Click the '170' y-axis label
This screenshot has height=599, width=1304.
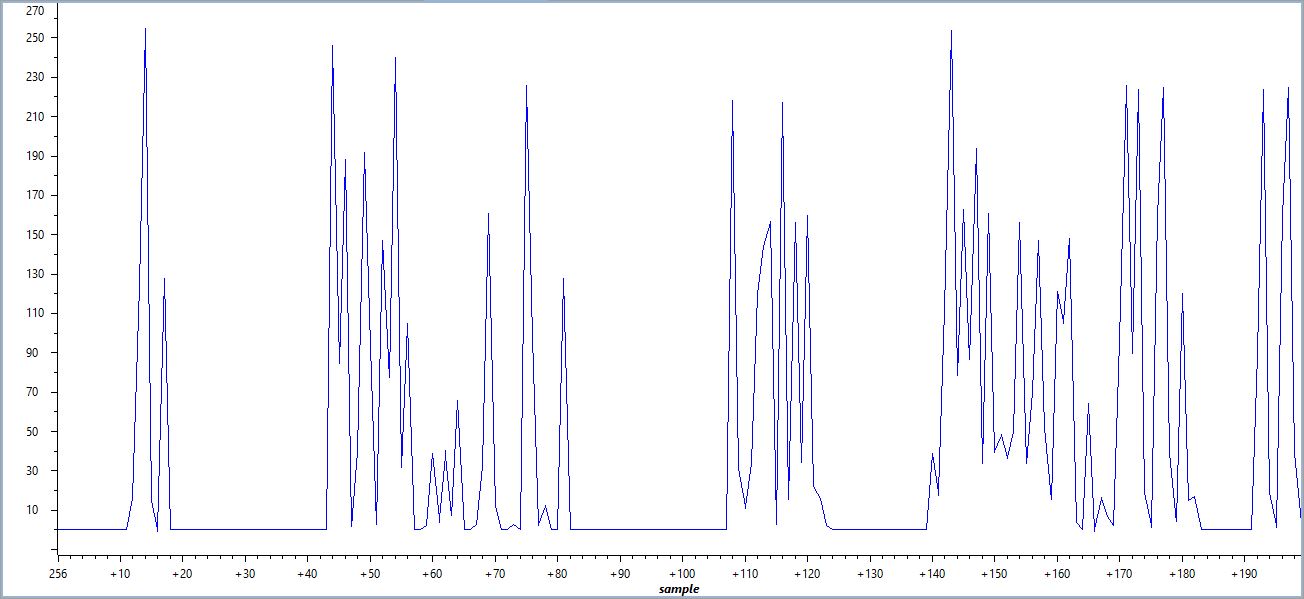pos(35,195)
